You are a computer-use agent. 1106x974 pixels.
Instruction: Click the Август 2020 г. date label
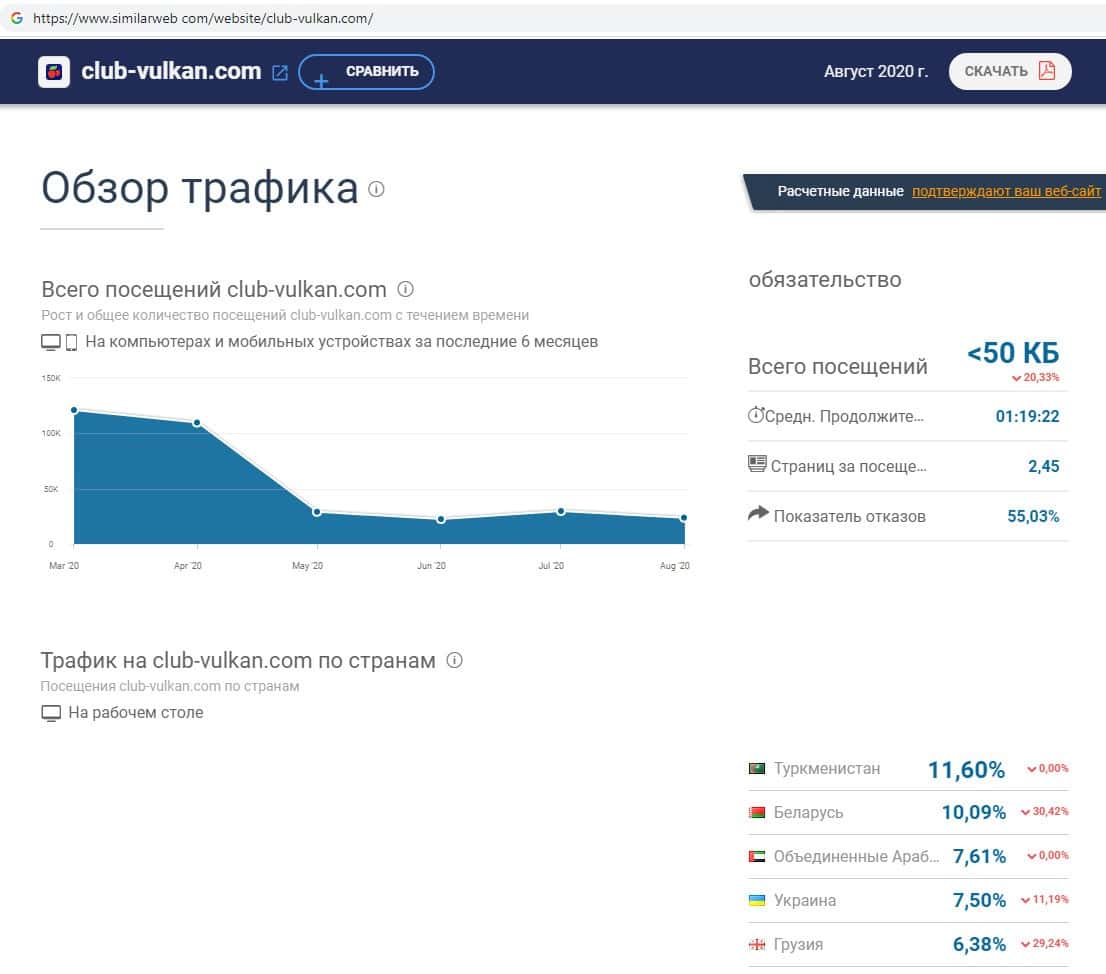(x=875, y=72)
